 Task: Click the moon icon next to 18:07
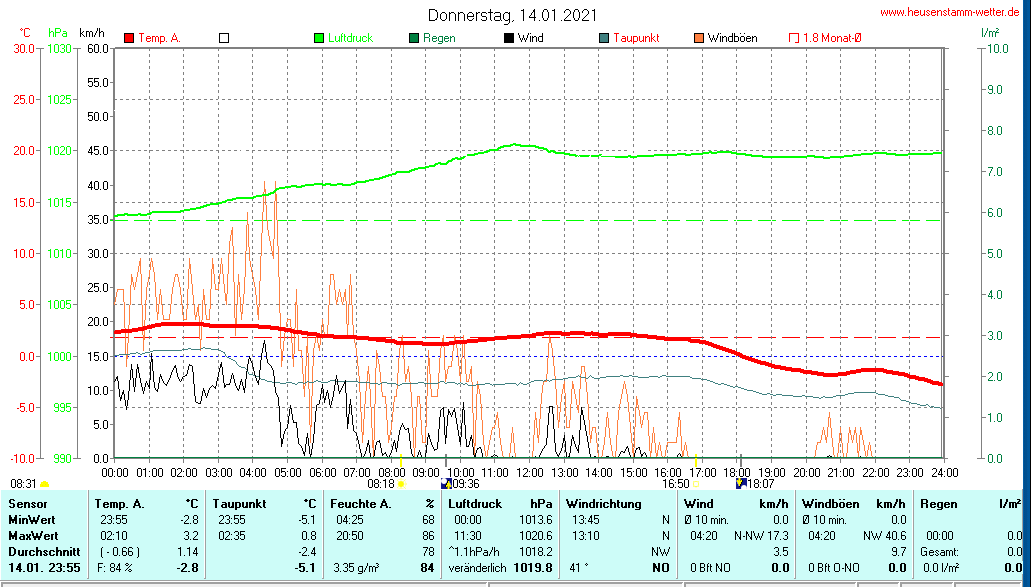click(x=741, y=484)
